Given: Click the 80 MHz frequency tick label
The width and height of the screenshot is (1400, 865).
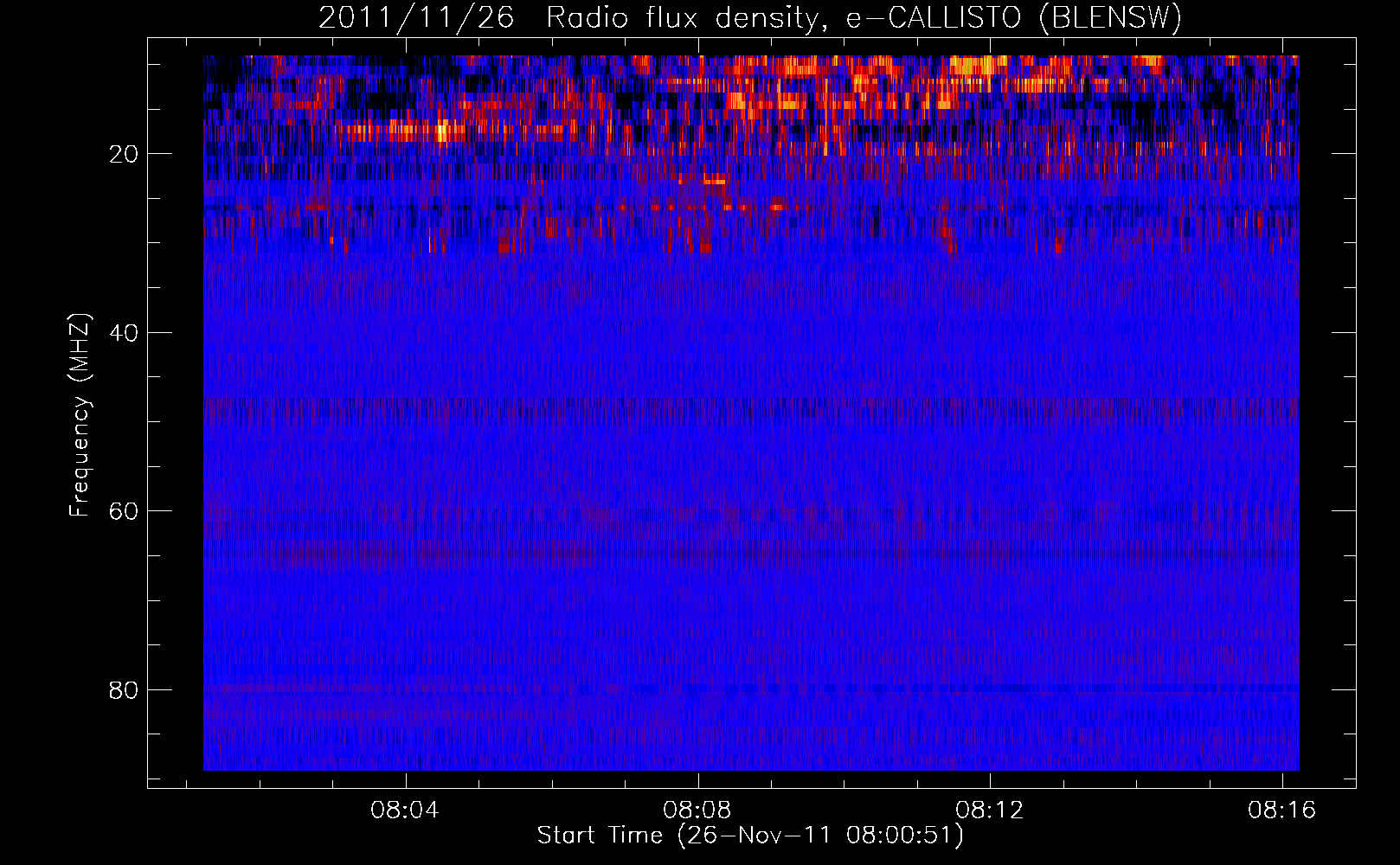Looking at the screenshot, I should [x=123, y=690].
